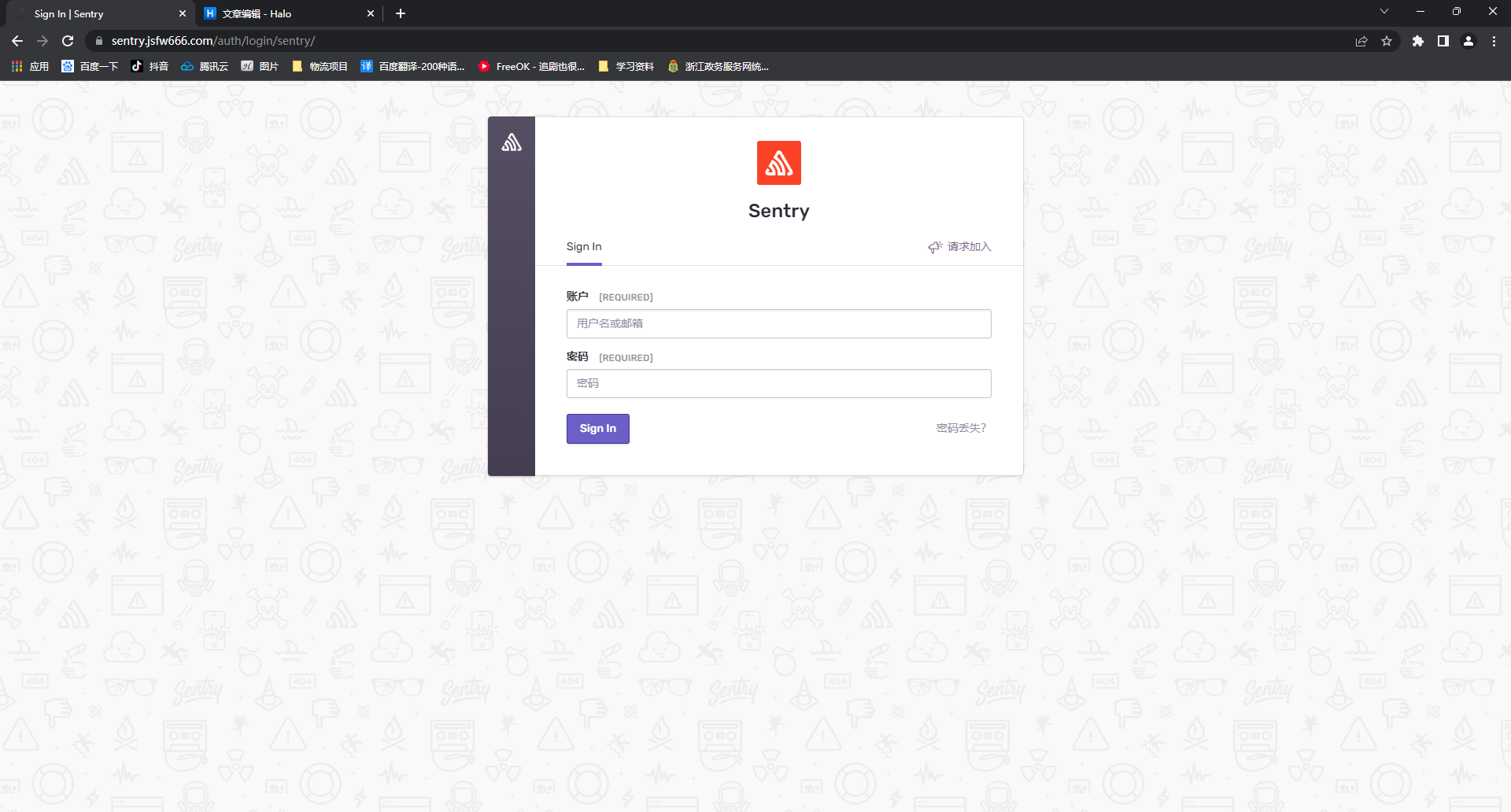Click the Sentry heading text
Screen dimensions: 1511x812
coord(779,211)
